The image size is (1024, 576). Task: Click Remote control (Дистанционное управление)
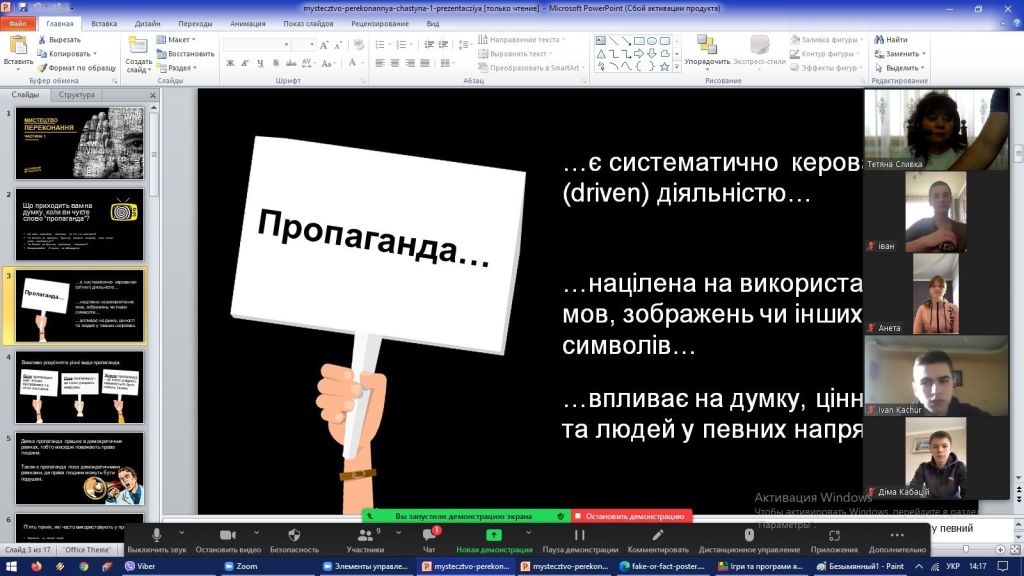[749, 540]
